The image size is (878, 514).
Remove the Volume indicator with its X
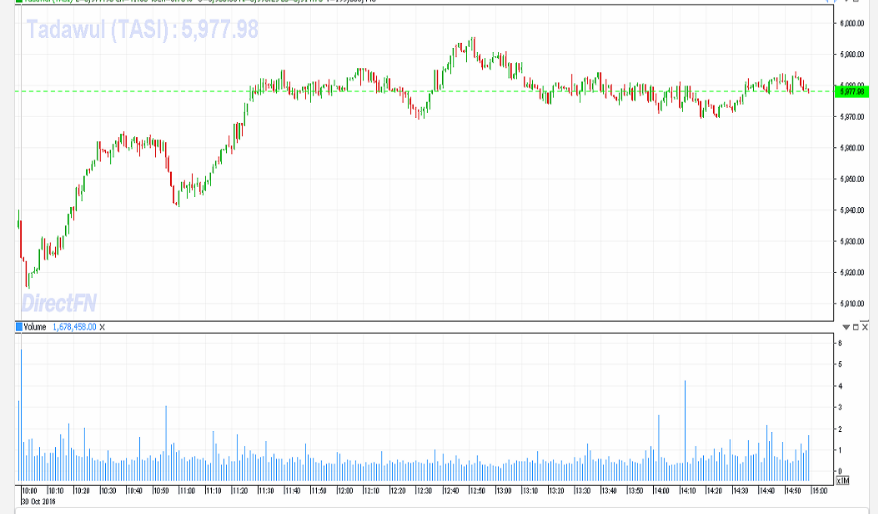click(102, 328)
